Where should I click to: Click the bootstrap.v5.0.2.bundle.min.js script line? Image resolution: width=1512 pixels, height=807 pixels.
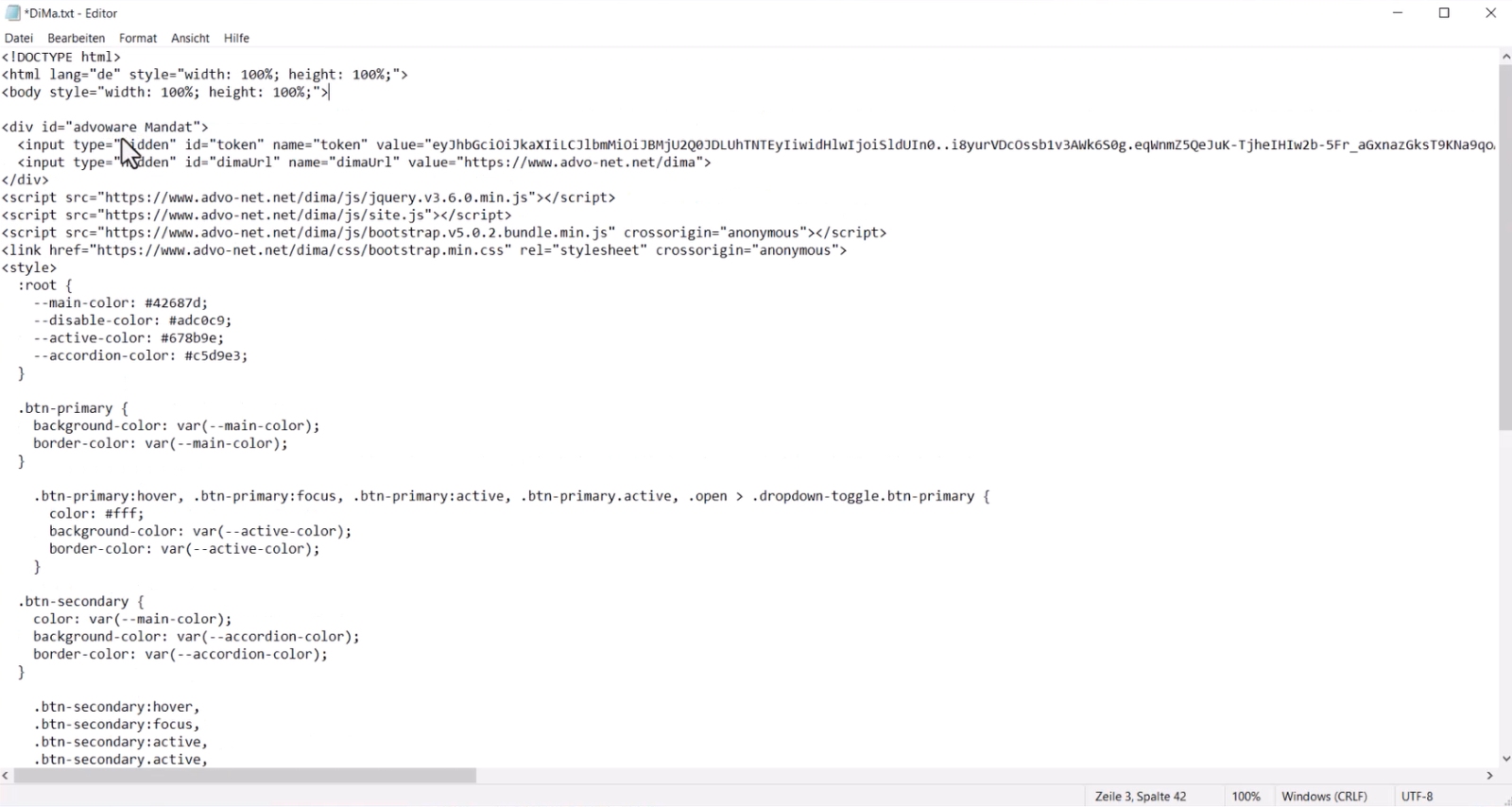(x=444, y=232)
